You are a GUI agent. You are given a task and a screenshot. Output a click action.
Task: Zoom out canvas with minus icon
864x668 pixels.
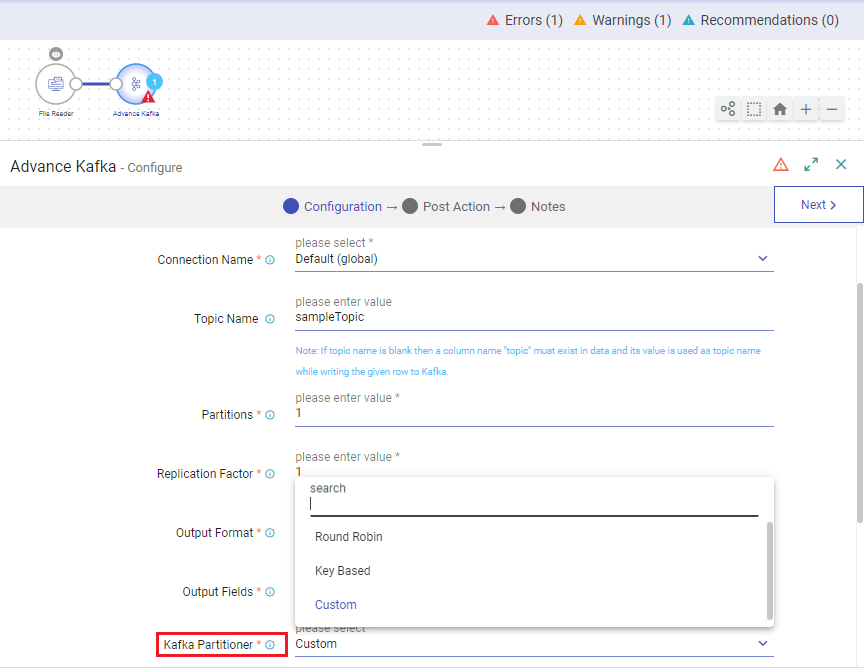[x=832, y=109]
